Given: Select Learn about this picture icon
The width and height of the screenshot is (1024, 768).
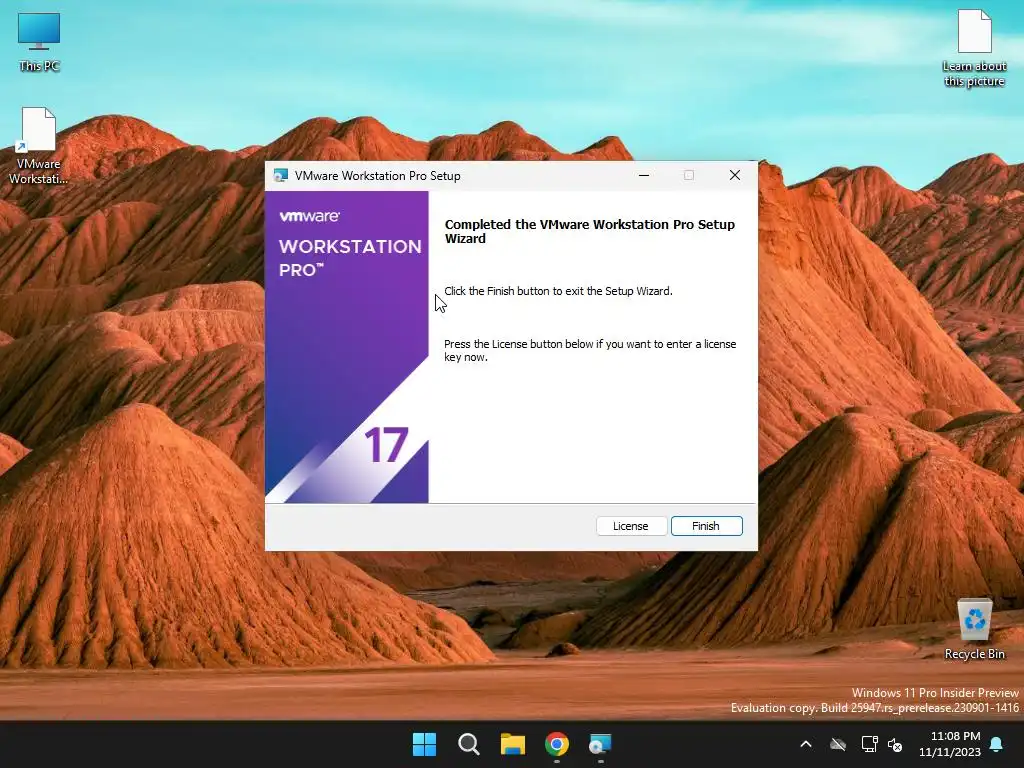Looking at the screenshot, I should coord(974,49).
